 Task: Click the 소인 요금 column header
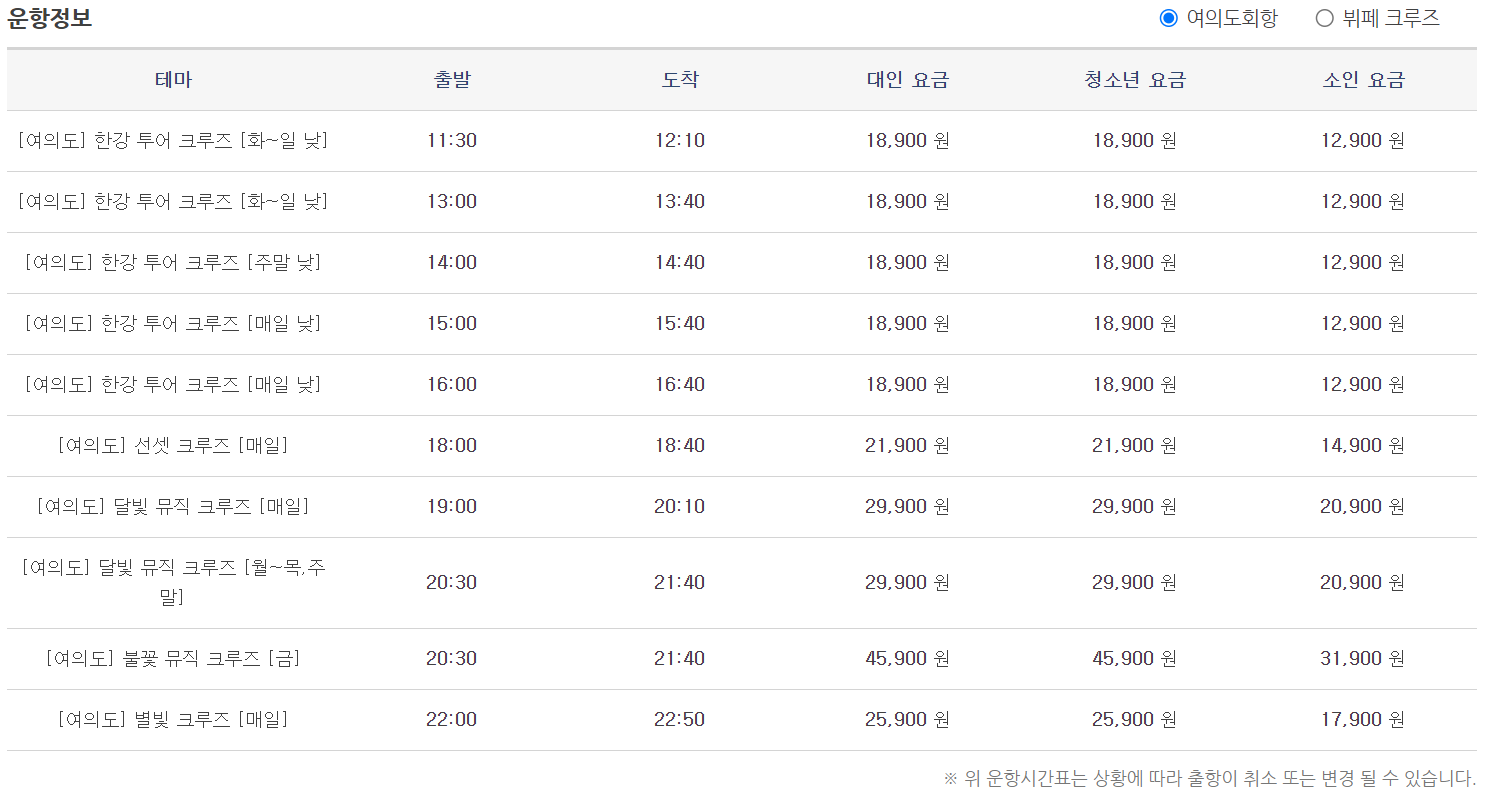[1363, 80]
